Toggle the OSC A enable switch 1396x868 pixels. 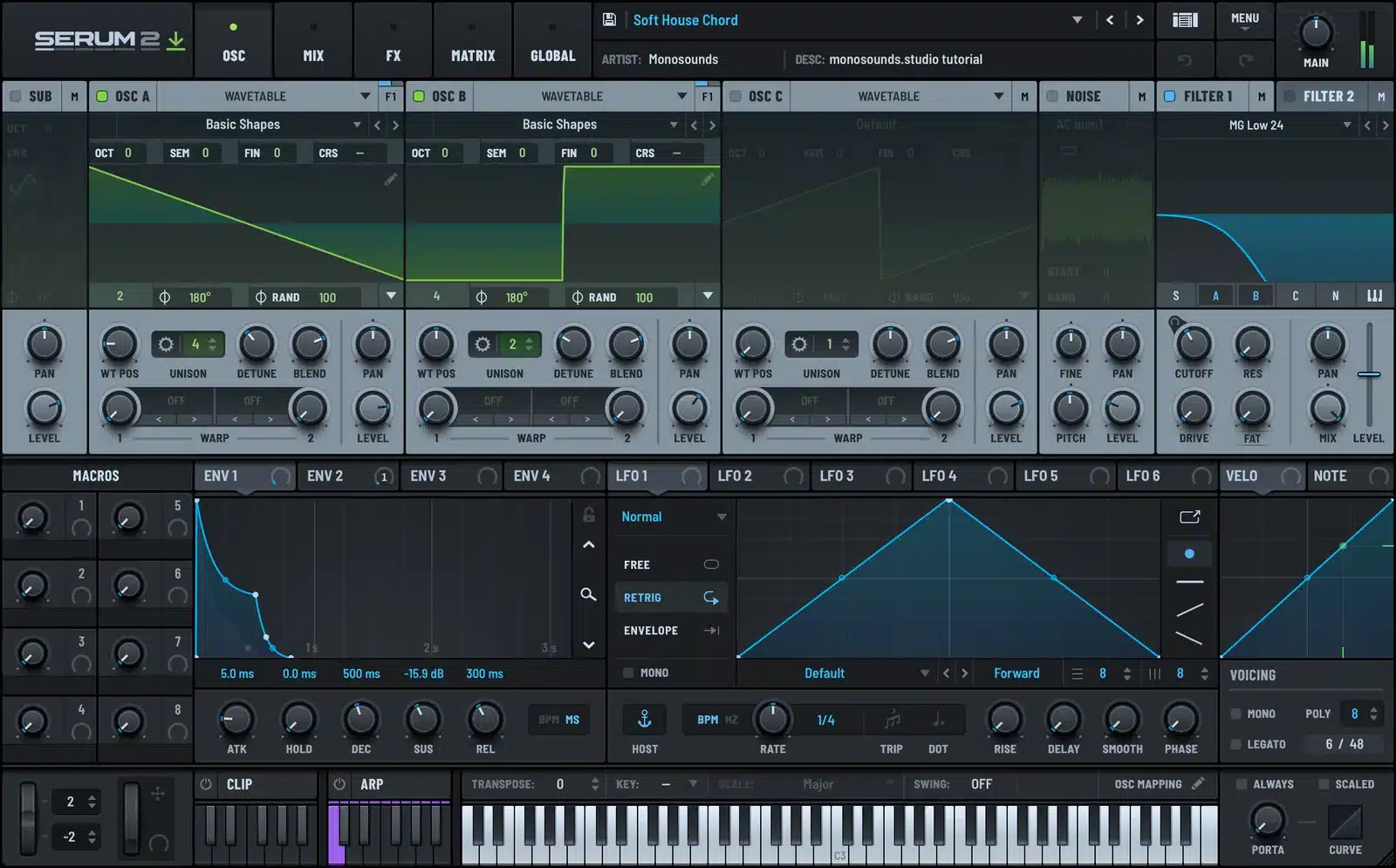102,96
